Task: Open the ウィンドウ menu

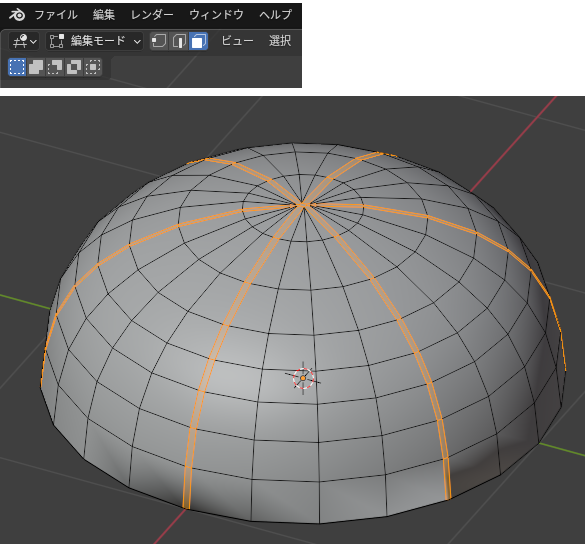Action: pyautogui.click(x=216, y=15)
